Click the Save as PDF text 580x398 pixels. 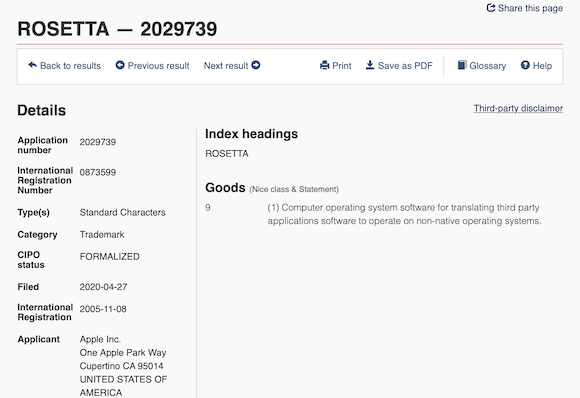click(x=405, y=66)
